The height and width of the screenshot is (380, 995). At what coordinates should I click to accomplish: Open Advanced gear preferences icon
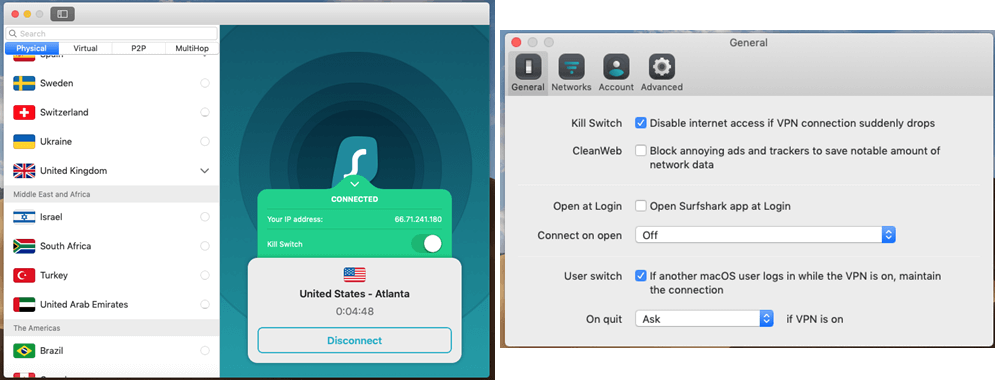661,67
